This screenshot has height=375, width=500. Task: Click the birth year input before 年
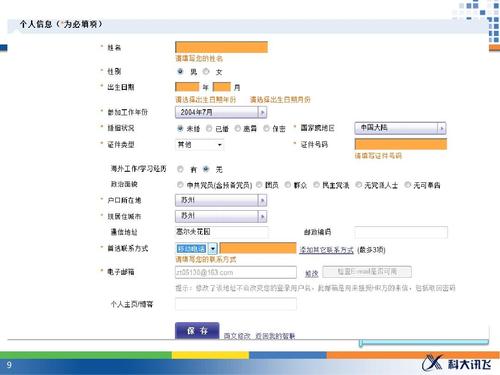click(x=187, y=87)
